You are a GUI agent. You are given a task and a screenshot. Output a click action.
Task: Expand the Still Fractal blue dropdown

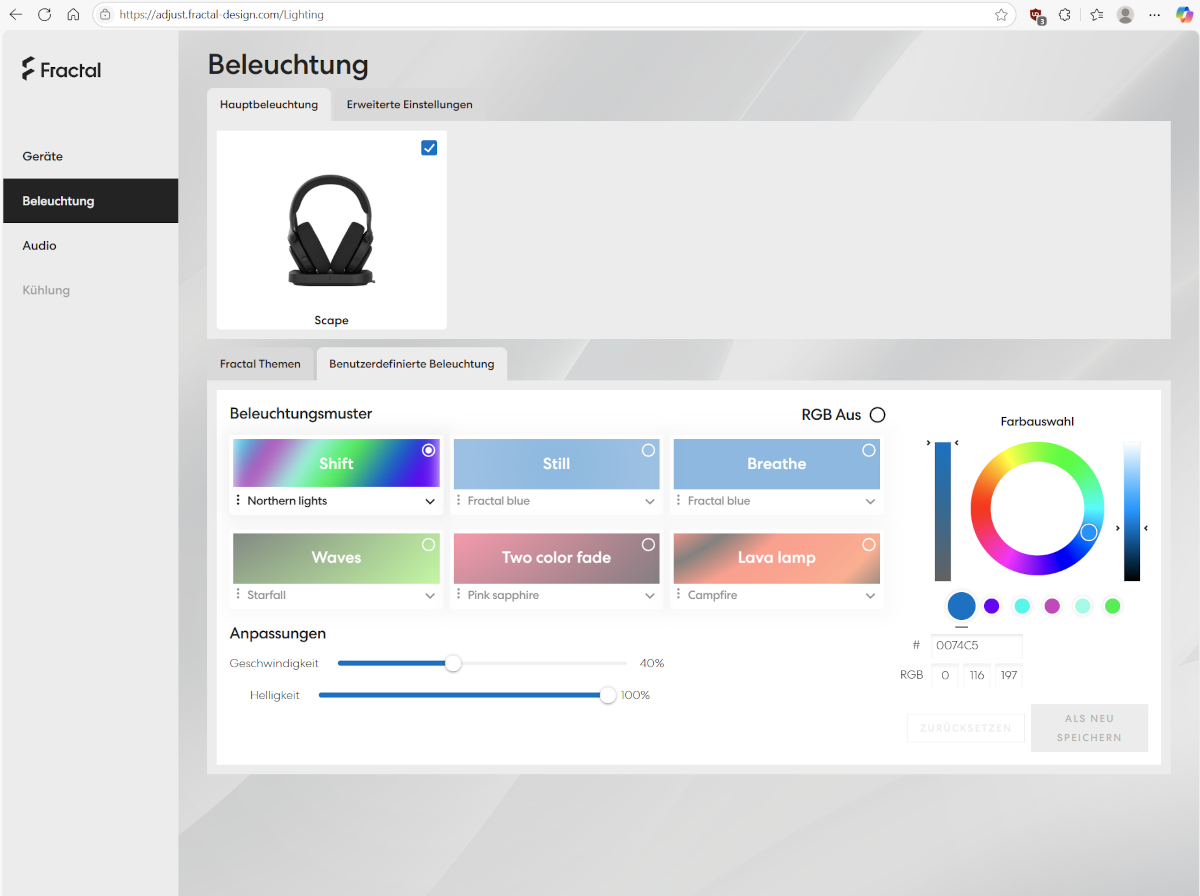coord(650,501)
